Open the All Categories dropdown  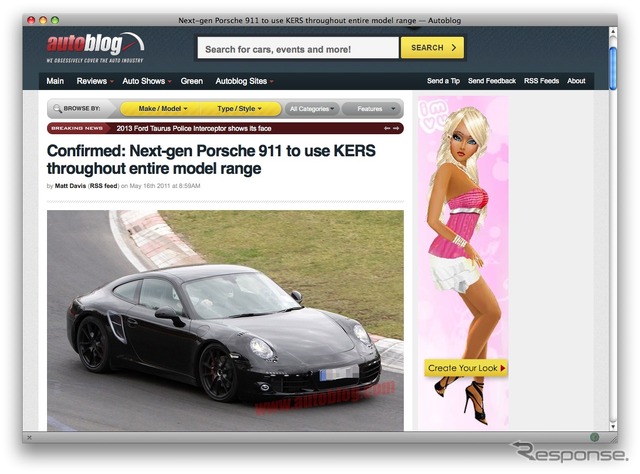coord(312,109)
